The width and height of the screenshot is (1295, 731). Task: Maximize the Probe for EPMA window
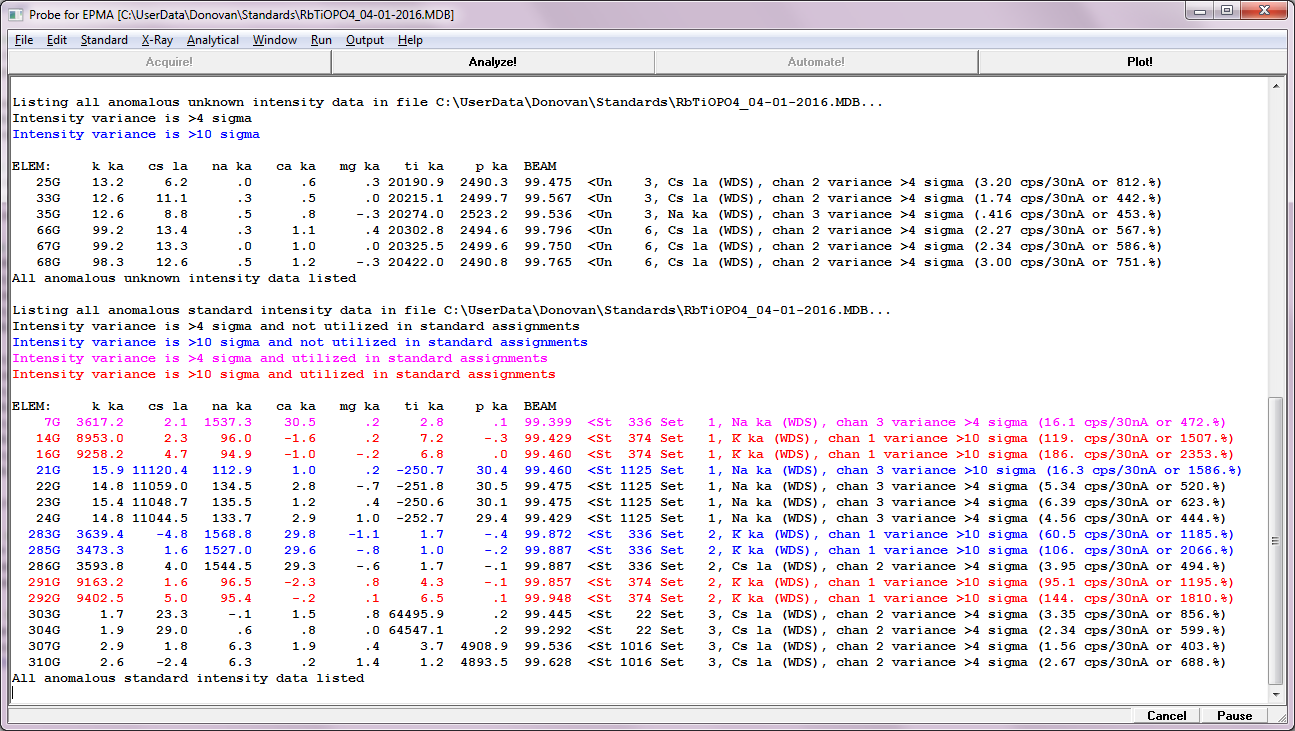click(1227, 11)
